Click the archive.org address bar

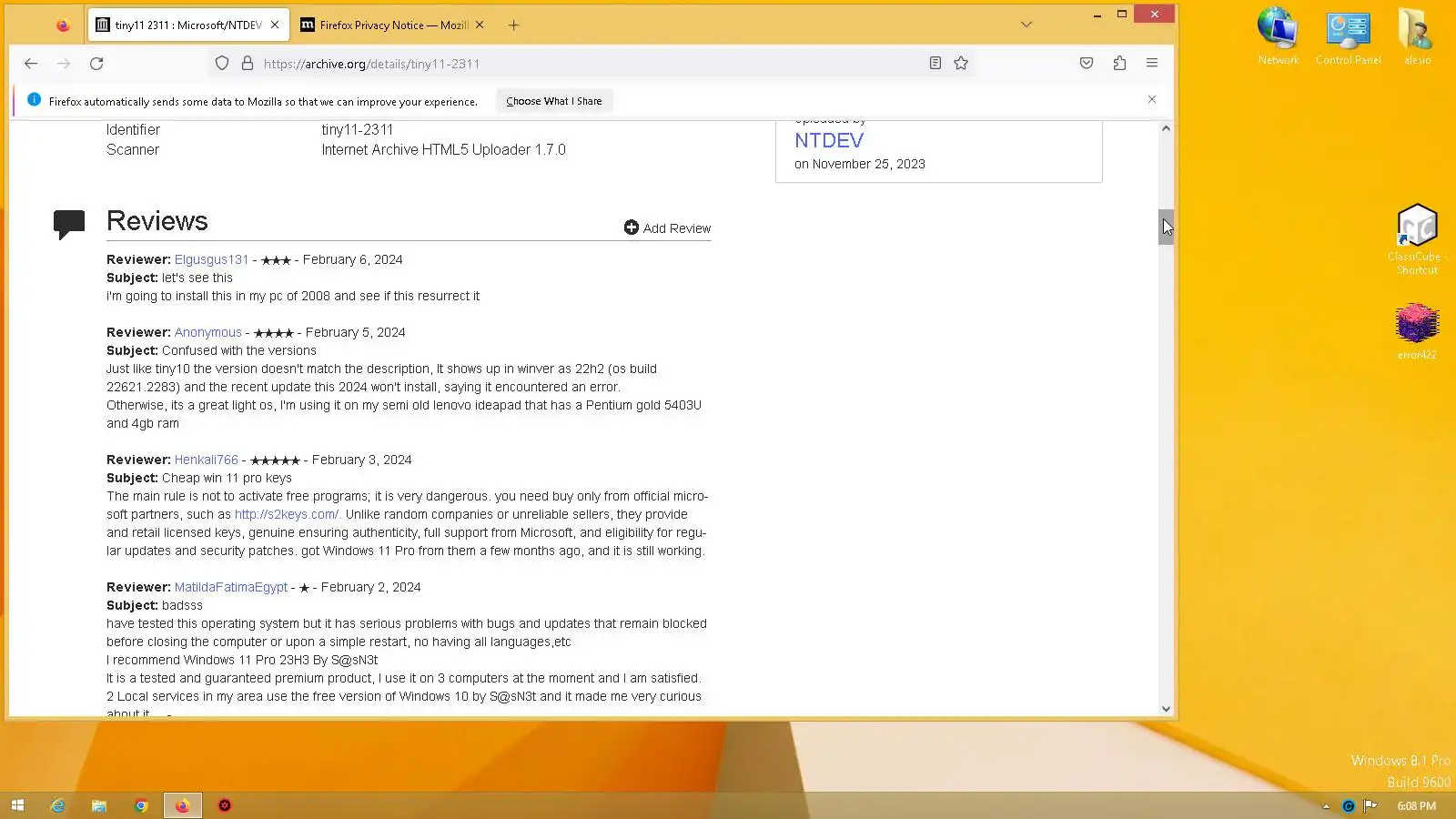pos(591,64)
